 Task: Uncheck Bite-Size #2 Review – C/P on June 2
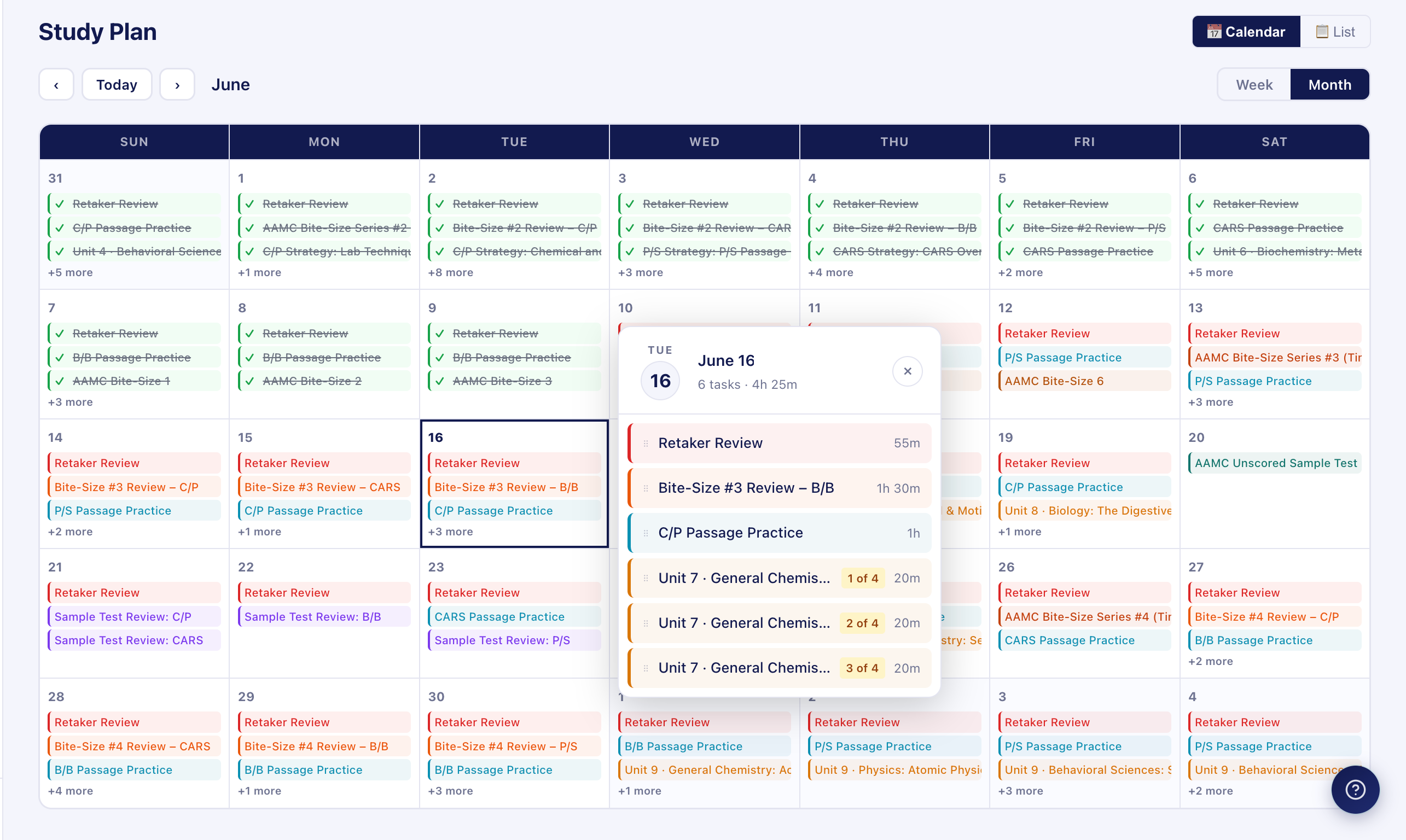[440, 227]
